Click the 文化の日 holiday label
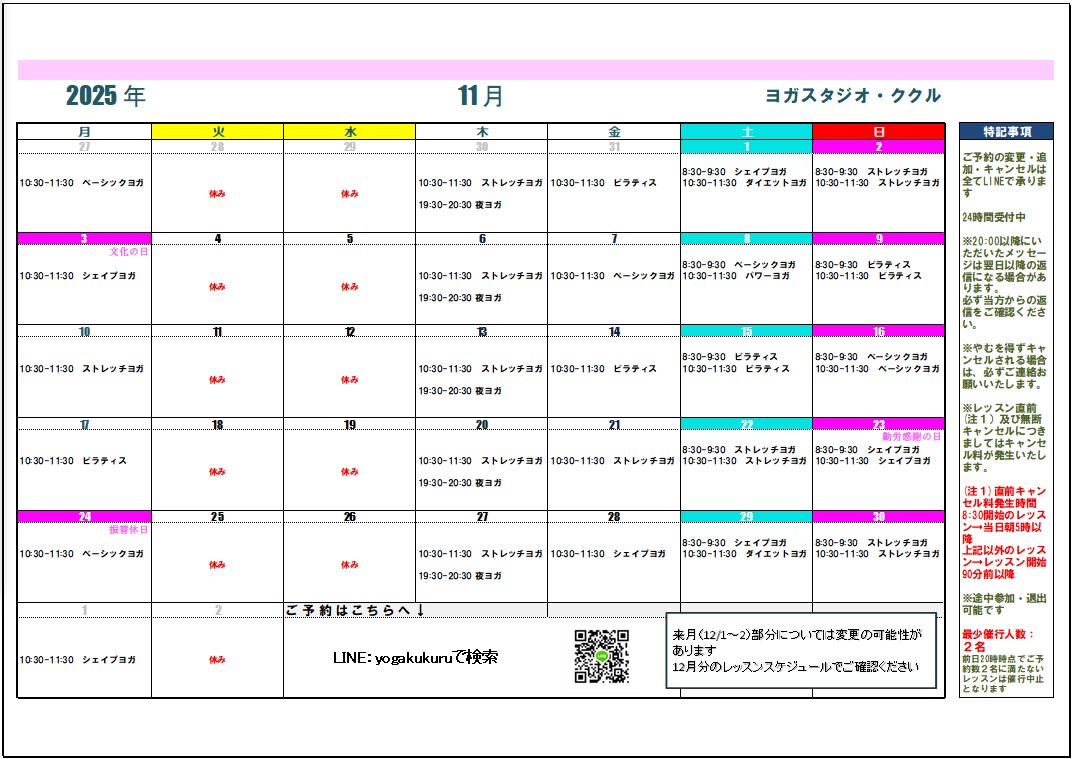Viewport: 1072px width, 759px height. 128,252
